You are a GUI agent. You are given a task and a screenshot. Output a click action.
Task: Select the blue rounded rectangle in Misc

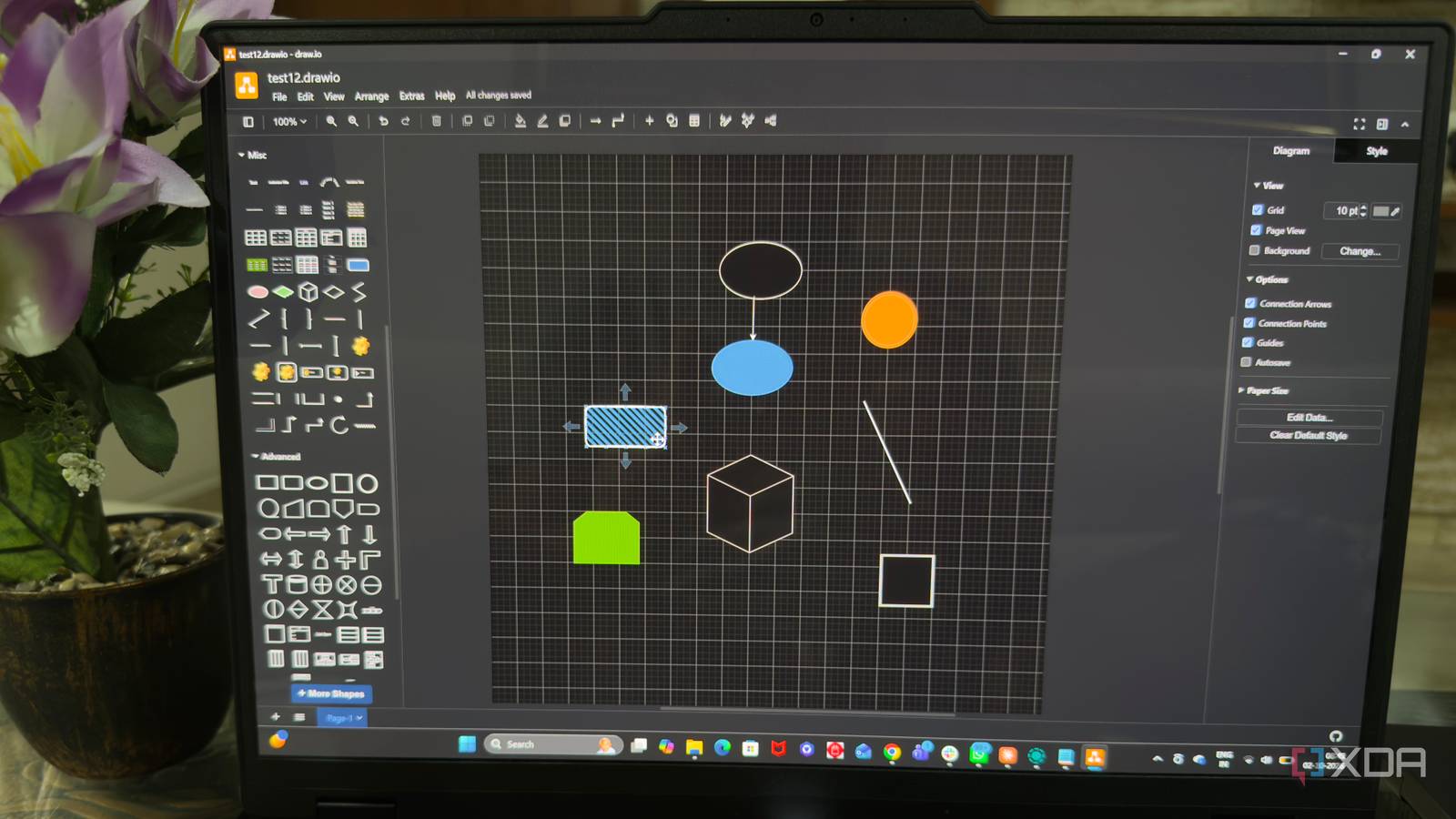[359, 266]
